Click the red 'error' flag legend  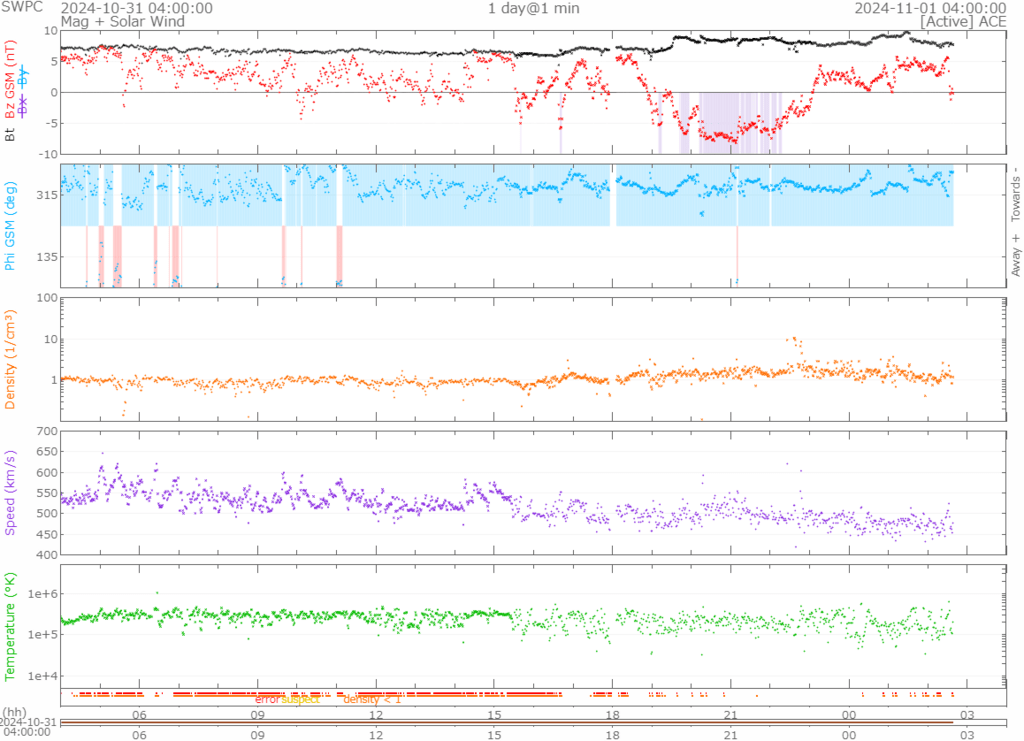point(267,699)
